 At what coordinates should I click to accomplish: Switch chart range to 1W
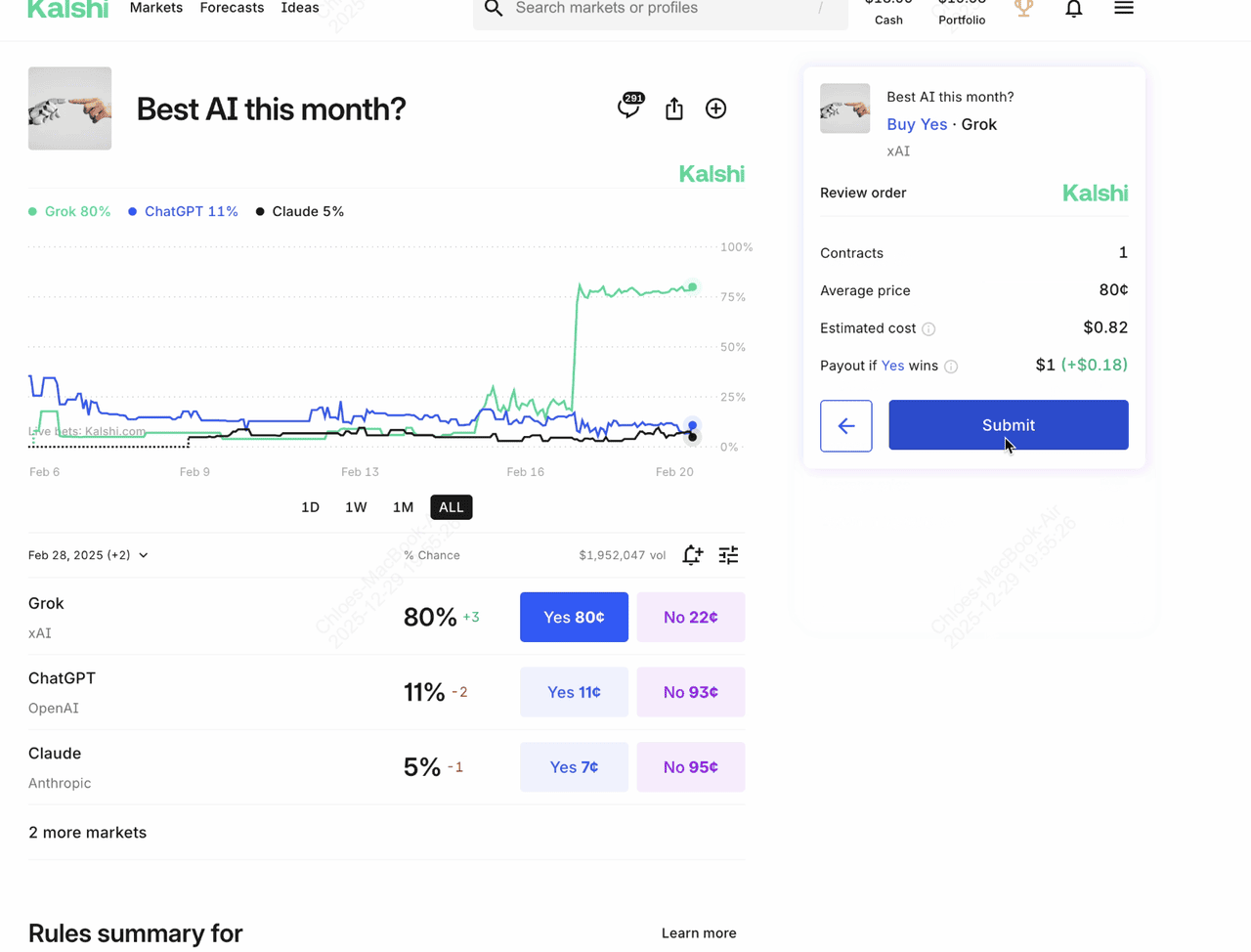pos(356,507)
